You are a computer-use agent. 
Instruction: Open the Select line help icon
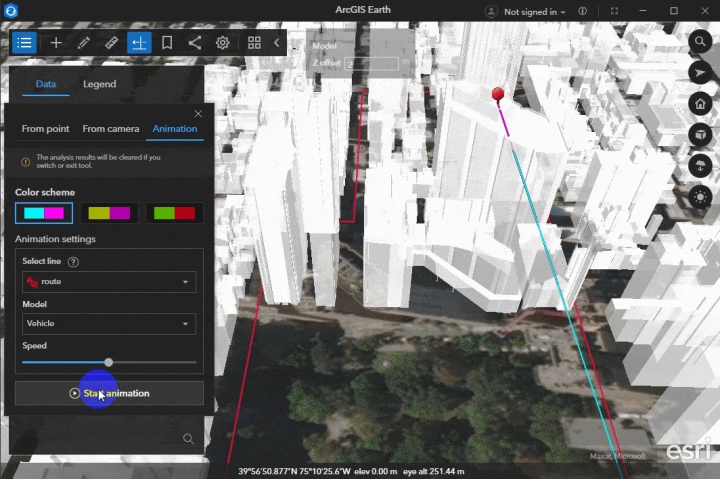click(x=73, y=262)
